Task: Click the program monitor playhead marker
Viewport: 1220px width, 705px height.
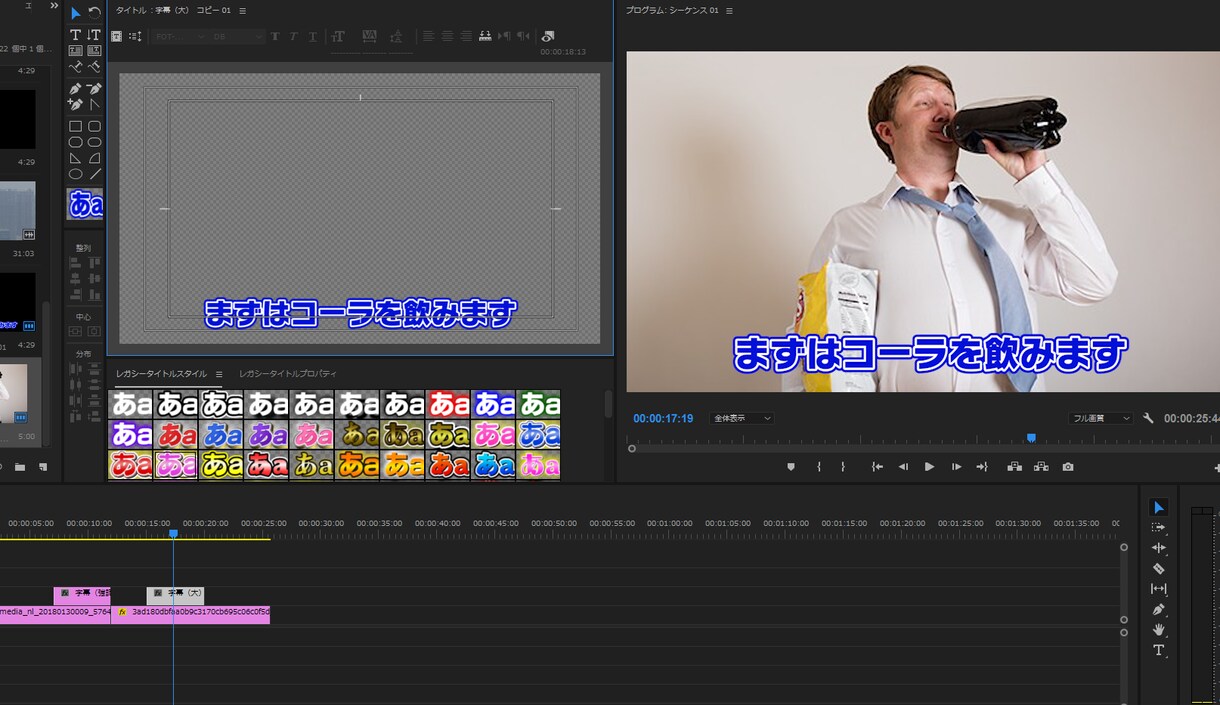Action: [1031, 438]
